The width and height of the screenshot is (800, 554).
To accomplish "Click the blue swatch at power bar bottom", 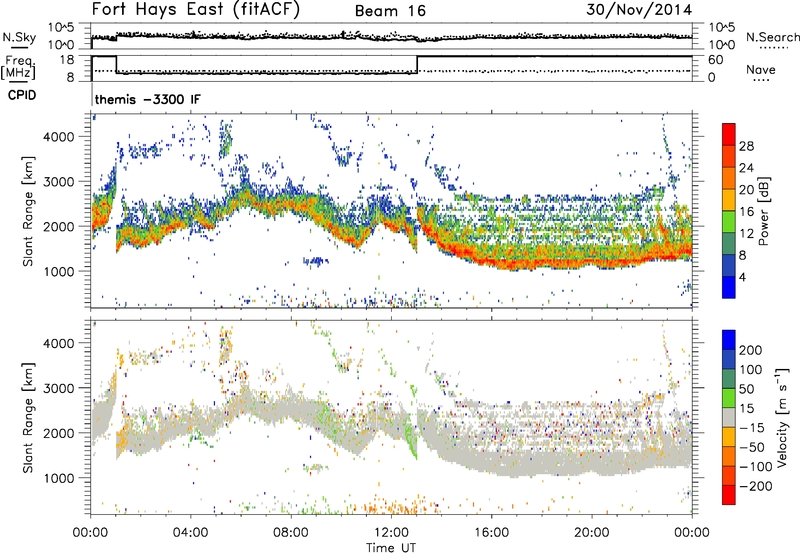I will pyautogui.click(x=729, y=287).
